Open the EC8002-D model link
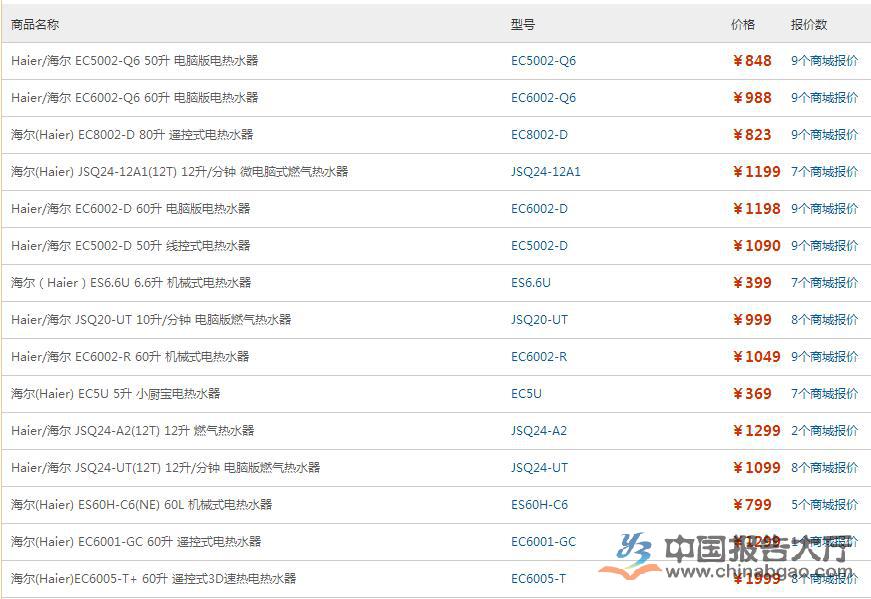Screen dimensions: 871x599 (539, 134)
